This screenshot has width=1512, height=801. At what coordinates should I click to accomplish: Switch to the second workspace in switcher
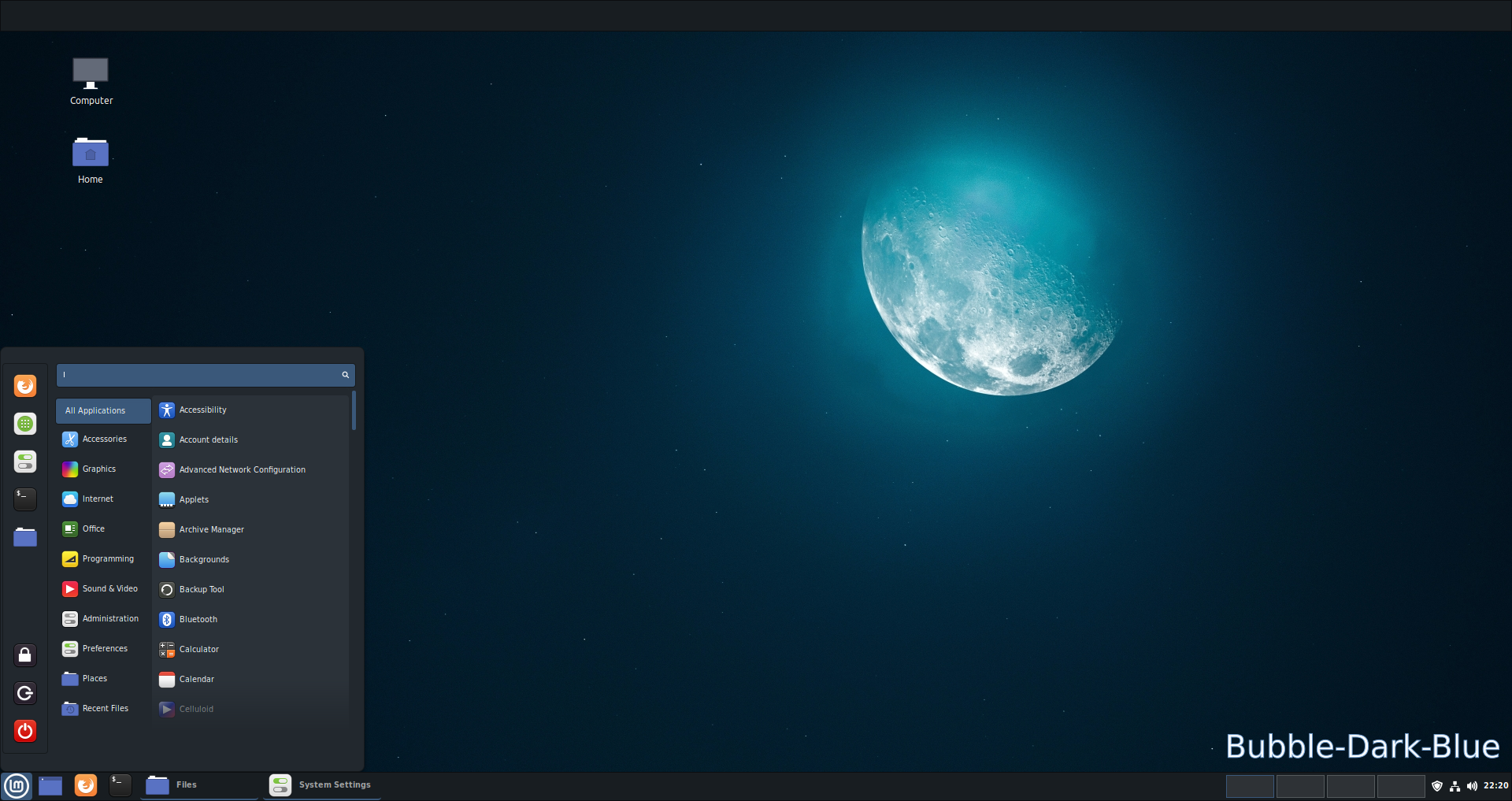pos(1300,786)
